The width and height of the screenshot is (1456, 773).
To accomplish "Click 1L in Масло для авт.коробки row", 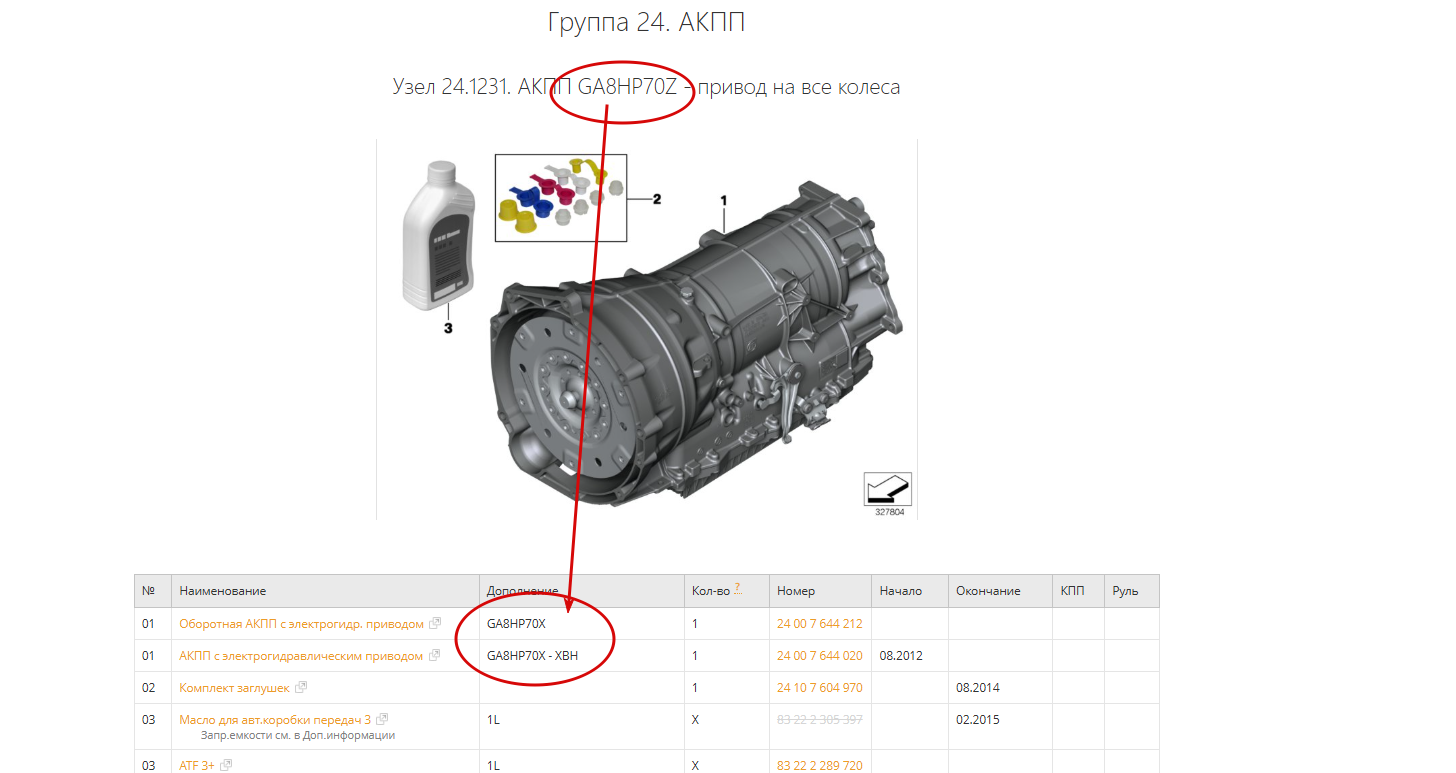I will pyautogui.click(x=493, y=719).
